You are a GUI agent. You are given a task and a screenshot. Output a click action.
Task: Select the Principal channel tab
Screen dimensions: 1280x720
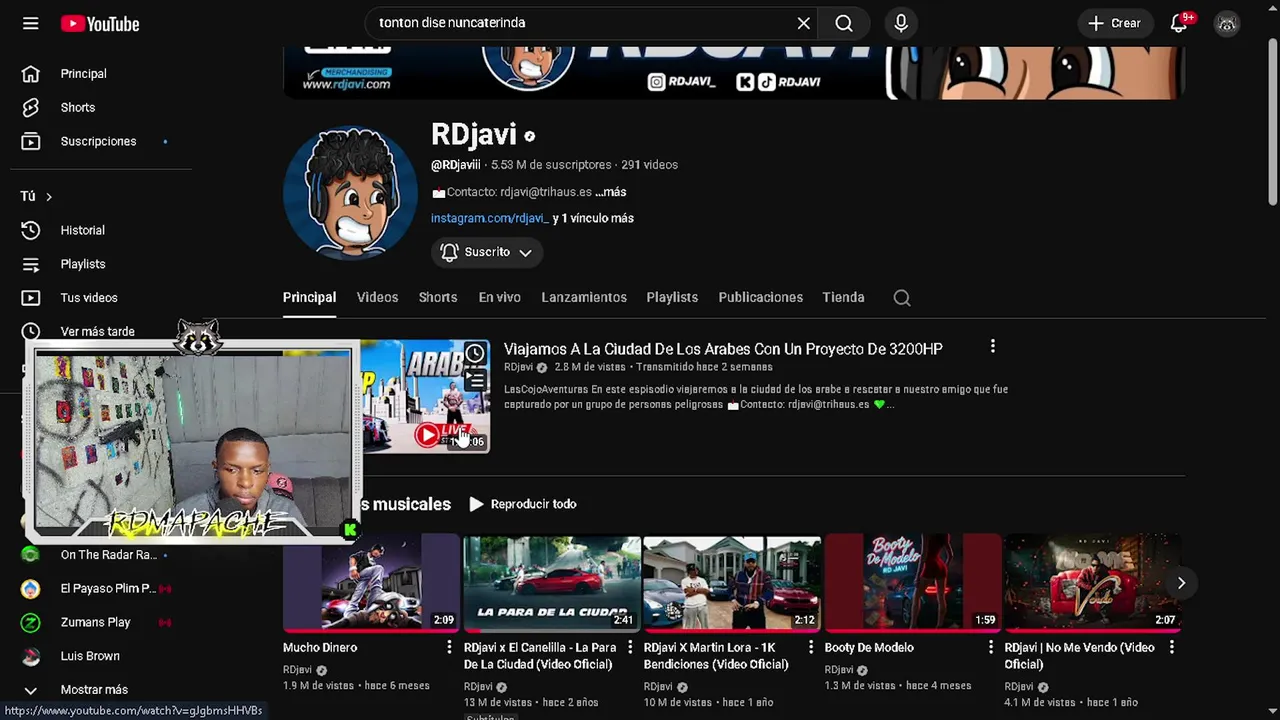pos(309,297)
